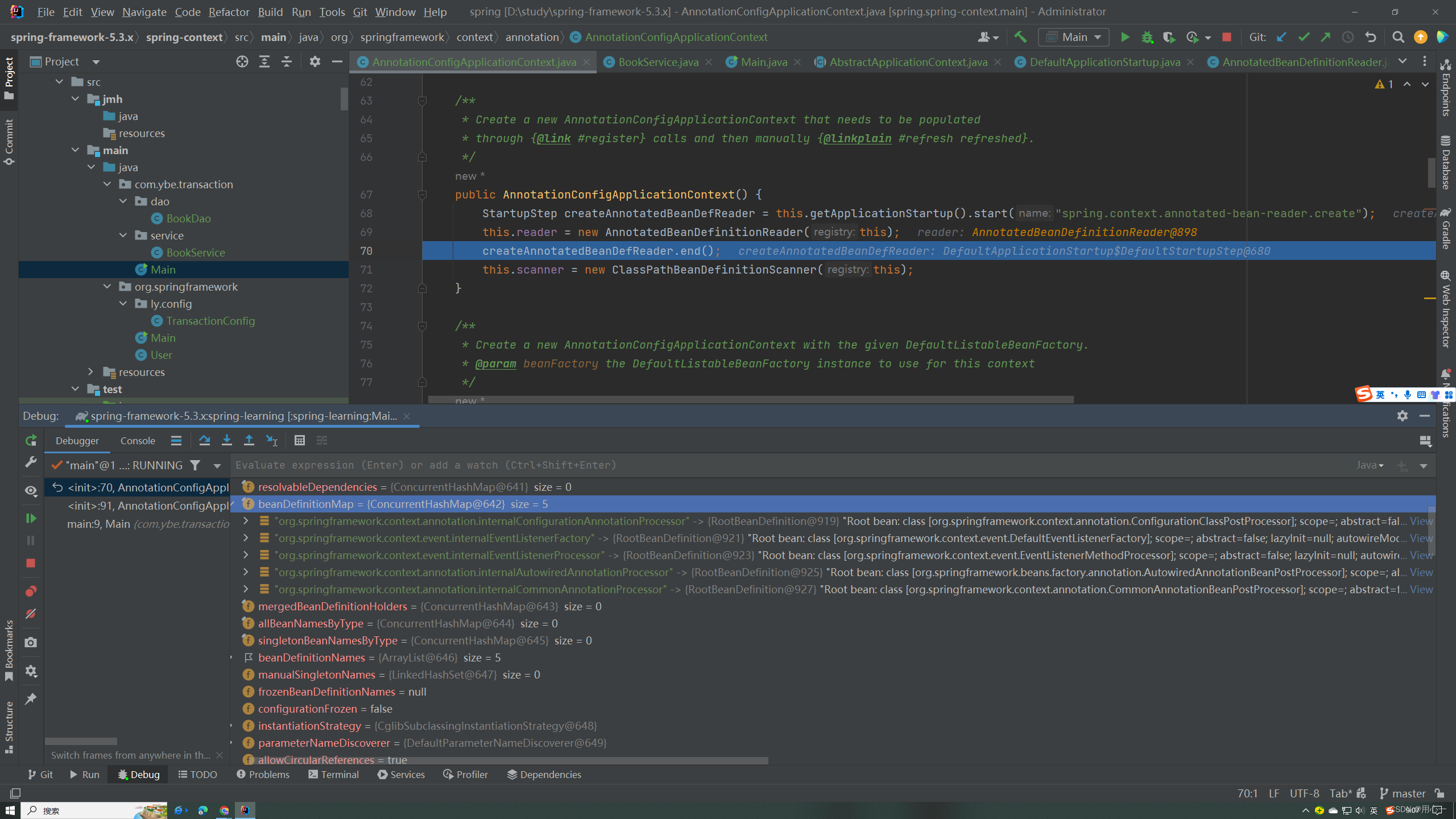Screen dimensions: 1456x819
Task: Start debugging with the bug icon
Action: coord(1147,38)
